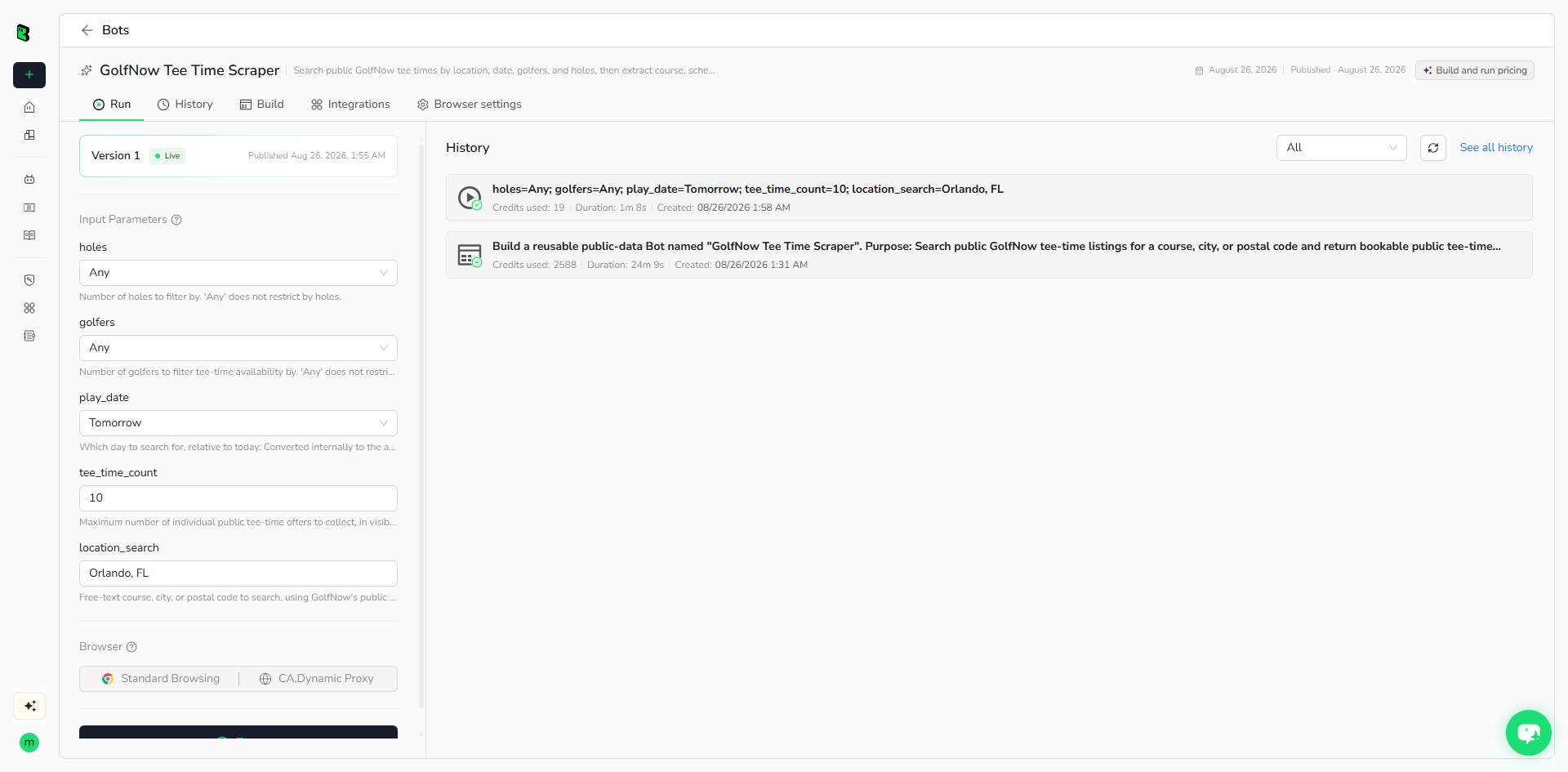Click the tee_time_count input field
The width and height of the screenshot is (1568, 772).
pos(238,498)
